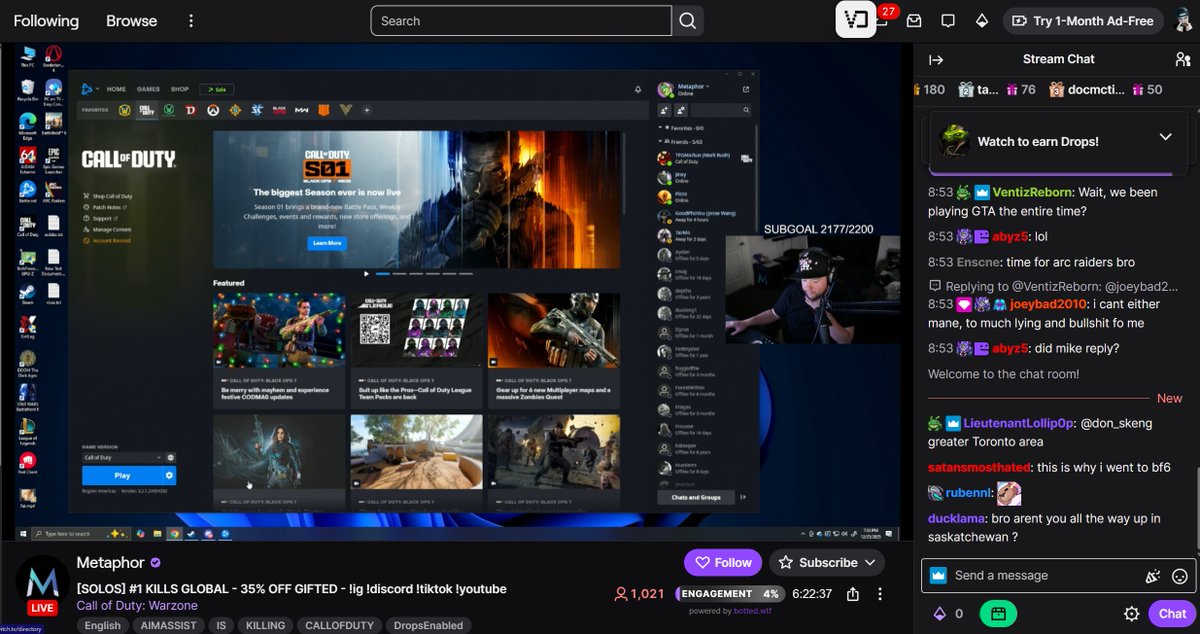This screenshot has width=1200, height=634.
Task: Click the Chat send button
Action: pyautogui.click(x=1172, y=613)
